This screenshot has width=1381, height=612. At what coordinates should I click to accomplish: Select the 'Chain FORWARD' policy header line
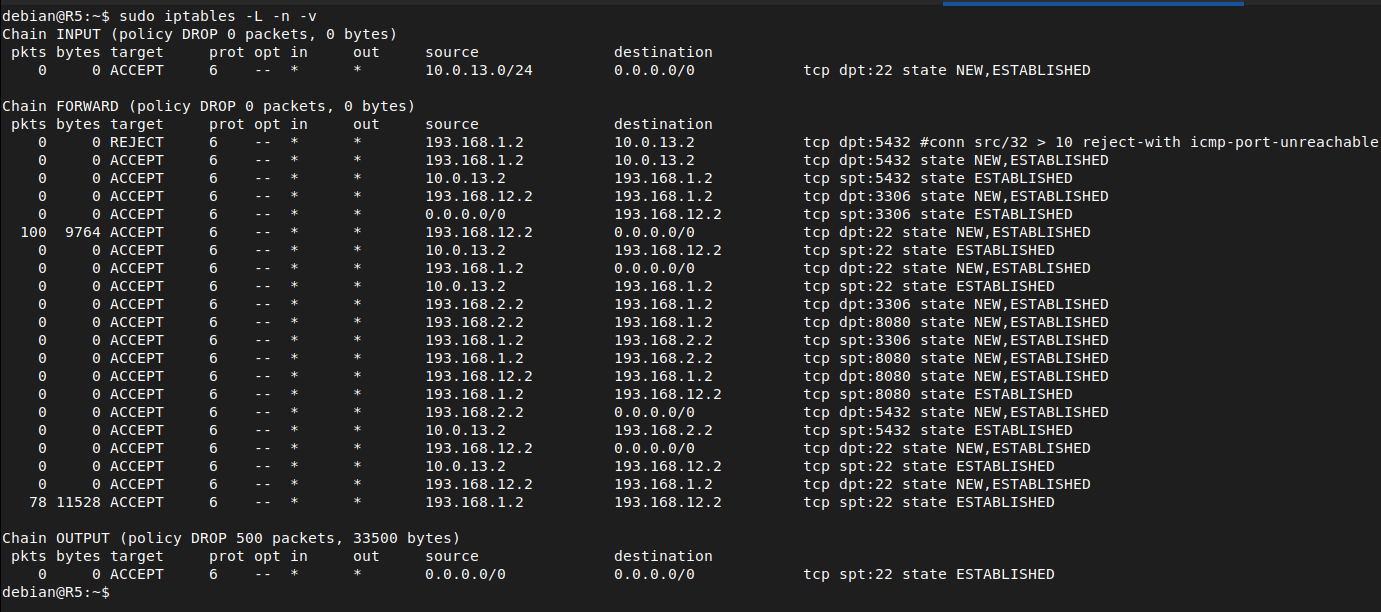209,106
